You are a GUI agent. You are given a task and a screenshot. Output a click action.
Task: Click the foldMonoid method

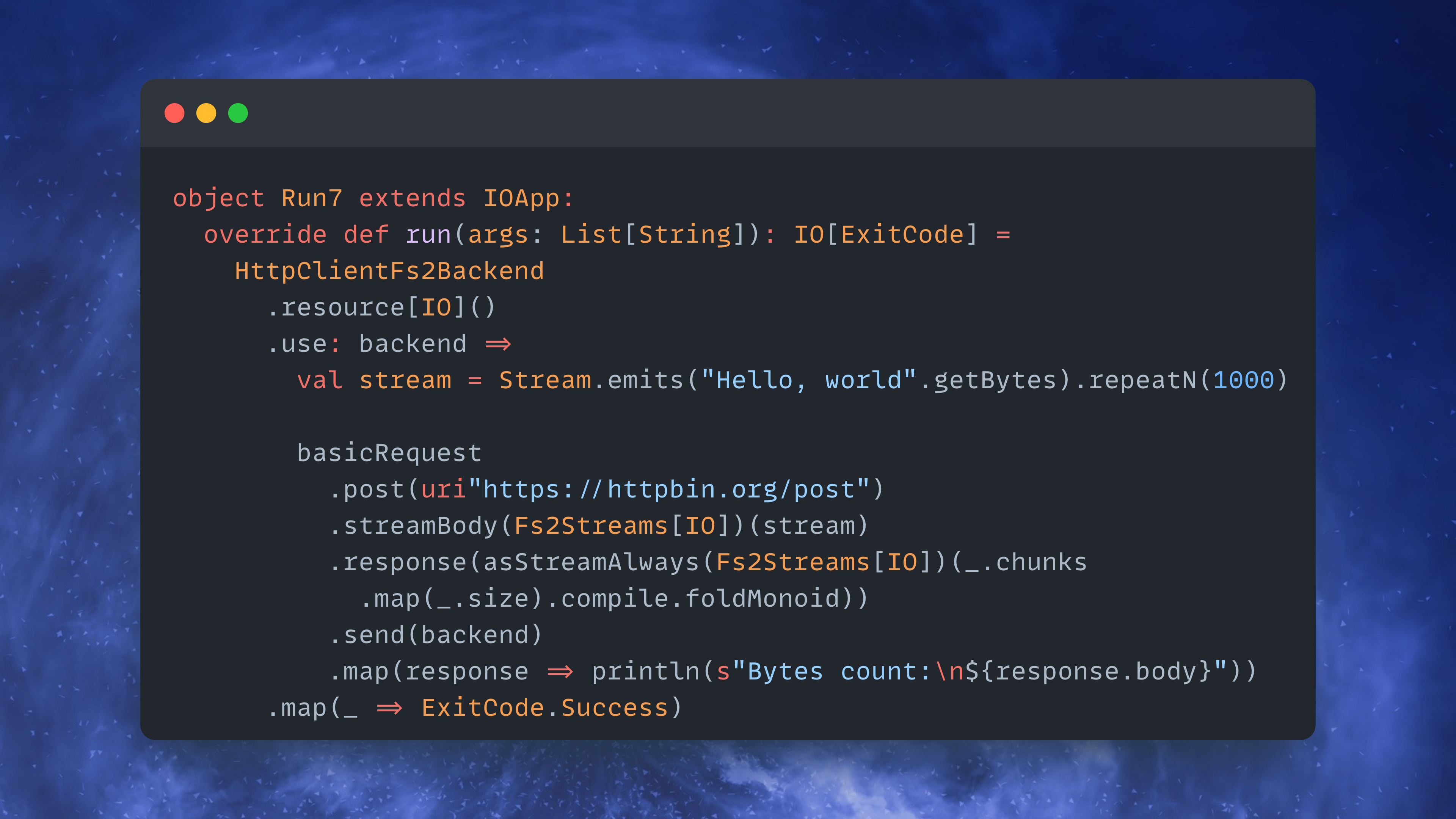(763, 598)
